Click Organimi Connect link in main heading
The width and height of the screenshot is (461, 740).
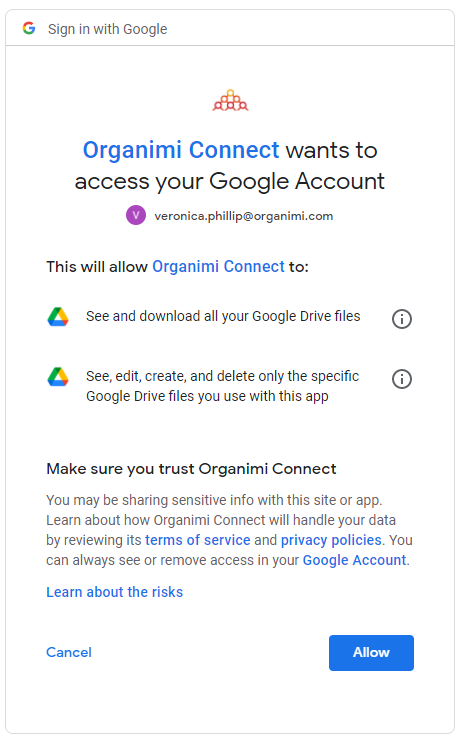click(181, 150)
